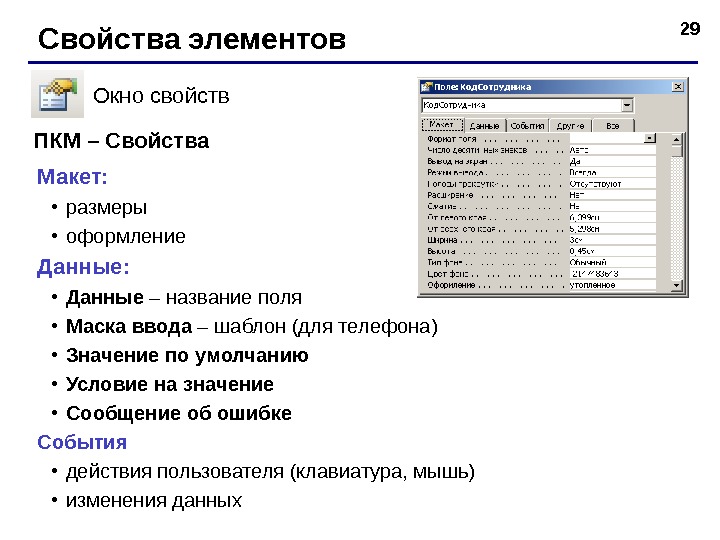Click the 0,45см Высота value
This screenshot has height=540, width=720.
coord(612,251)
